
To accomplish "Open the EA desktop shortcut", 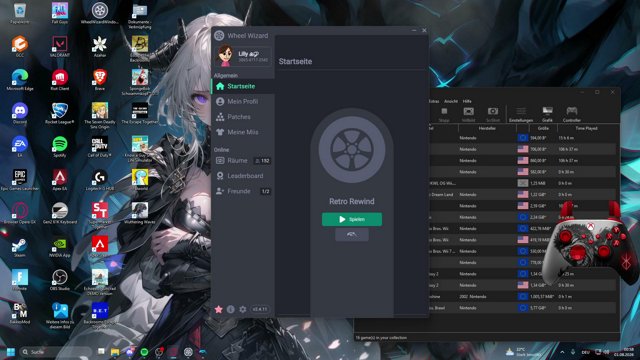I will 20,147.
